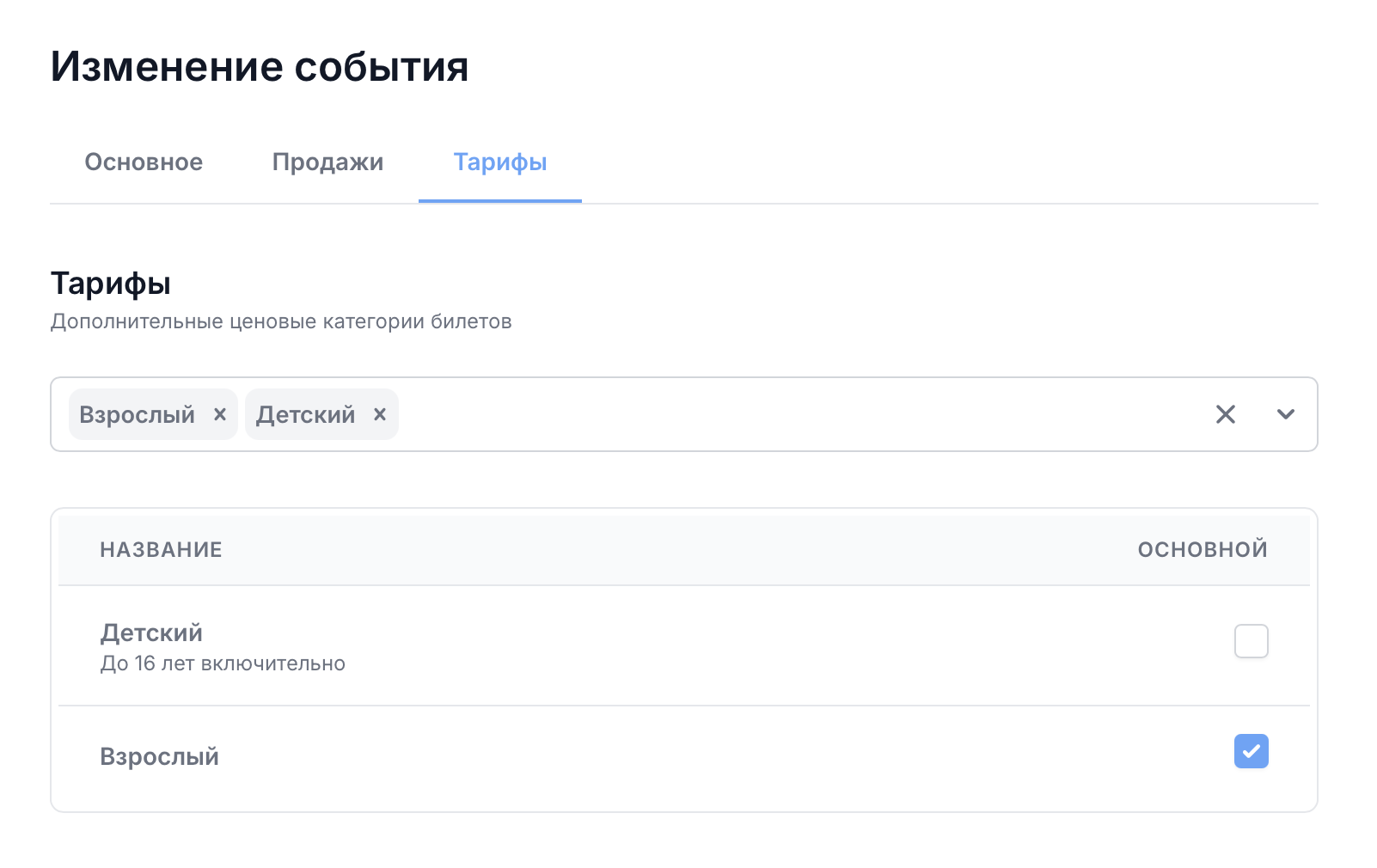Click the tariffs multi-select input field

click(684, 414)
